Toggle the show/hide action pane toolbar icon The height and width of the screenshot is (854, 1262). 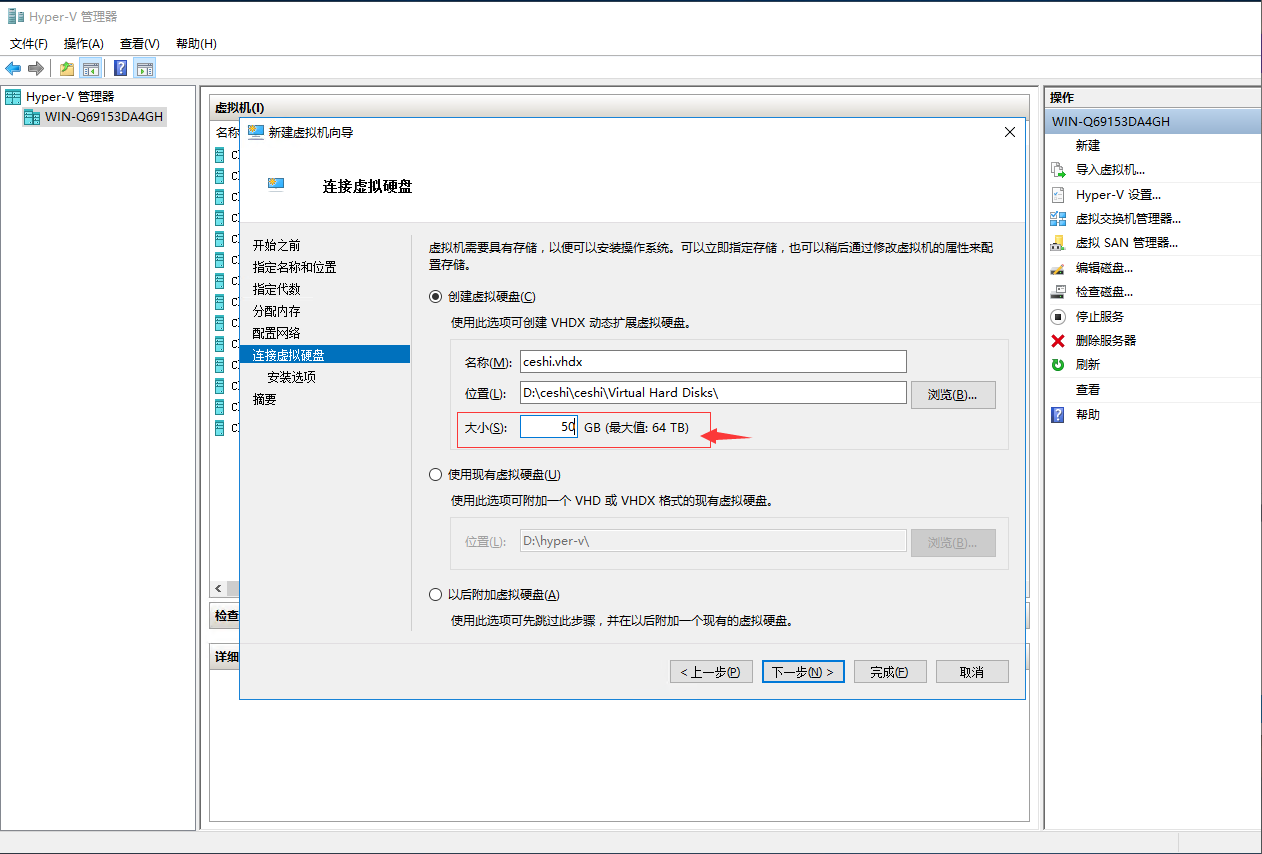pos(145,68)
